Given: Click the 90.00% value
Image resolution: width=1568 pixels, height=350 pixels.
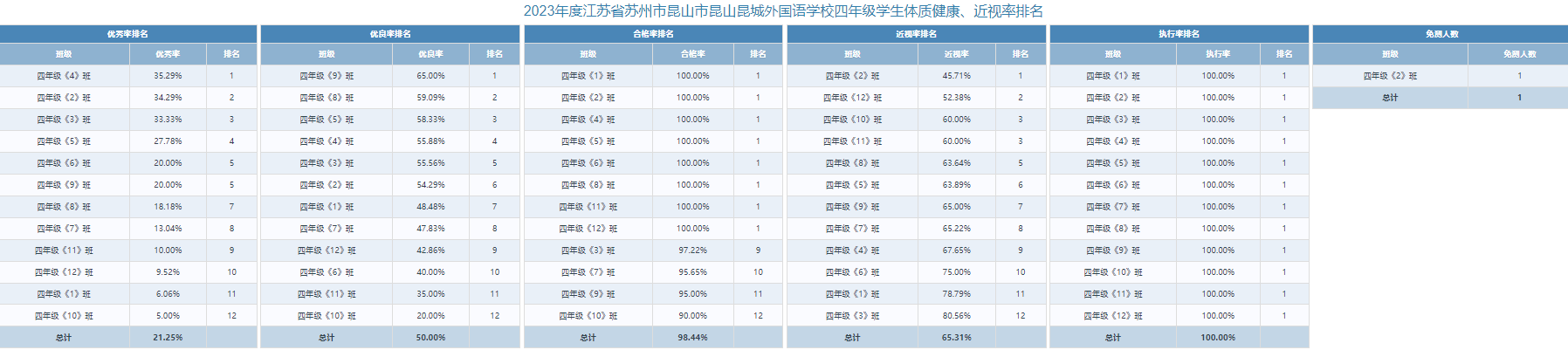Looking at the screenshot, I should pos(693,316).
